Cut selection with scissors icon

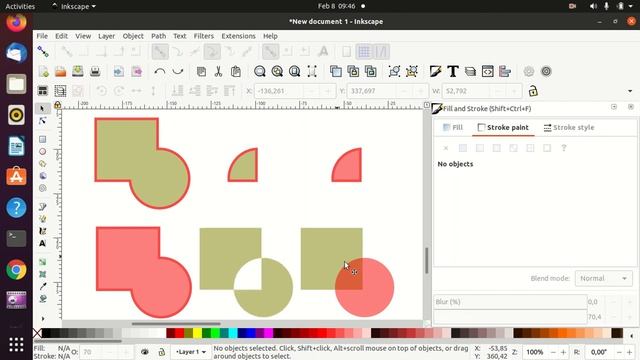click(x=218, y=71)
